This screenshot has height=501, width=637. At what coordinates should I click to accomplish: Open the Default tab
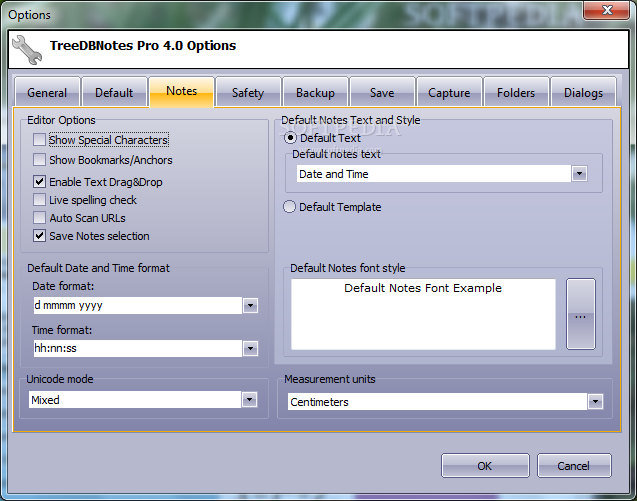[x=114, y=93]
